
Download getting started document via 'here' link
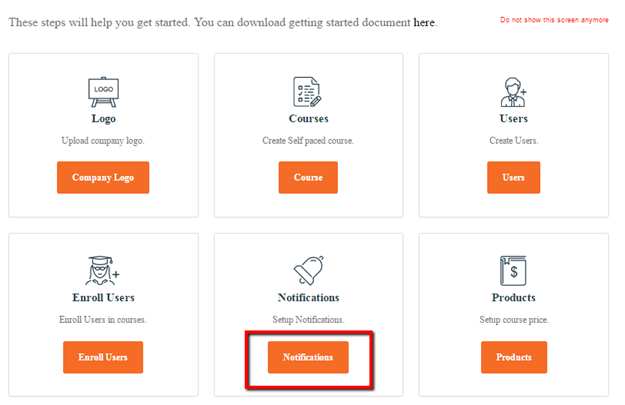click(x=424, y=22)
